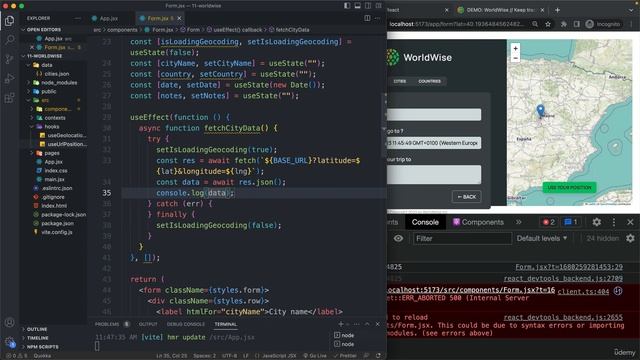
Task: Open .eslintrc.json in the explorer
Action: click(x=57, y=188)
